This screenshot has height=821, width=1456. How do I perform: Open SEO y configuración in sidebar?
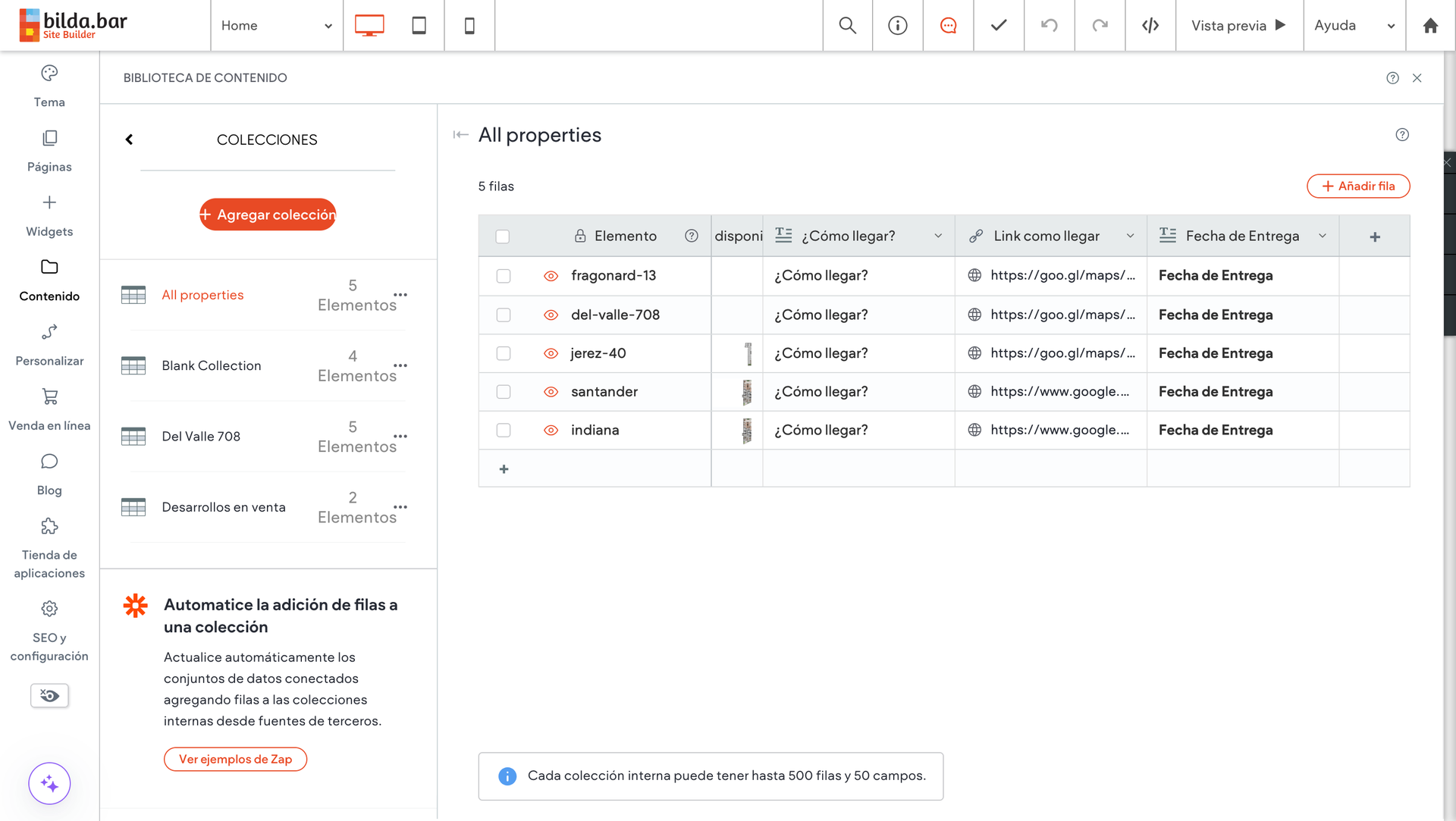coord(49,631)
